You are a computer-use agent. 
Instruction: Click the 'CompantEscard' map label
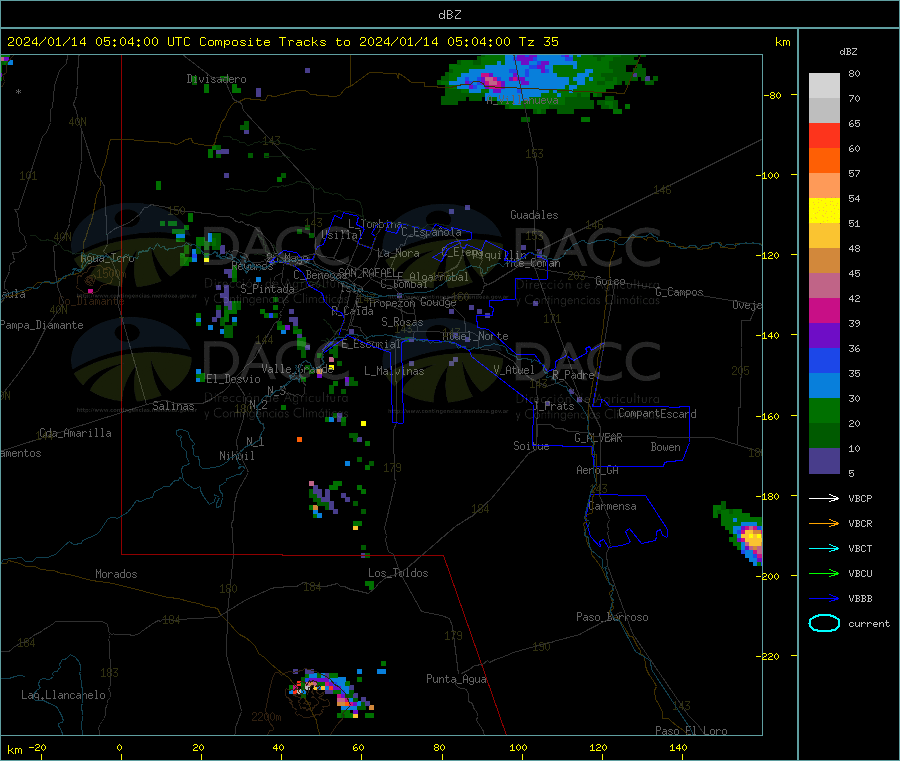(657, 413)
